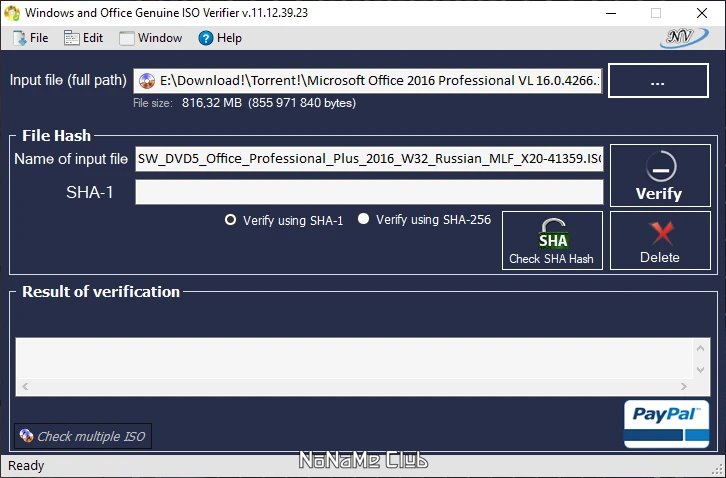The width and height of the screenshot is (726, 478).
Task: Close the ISO Verifier window
Action: (x=702, y=13)
